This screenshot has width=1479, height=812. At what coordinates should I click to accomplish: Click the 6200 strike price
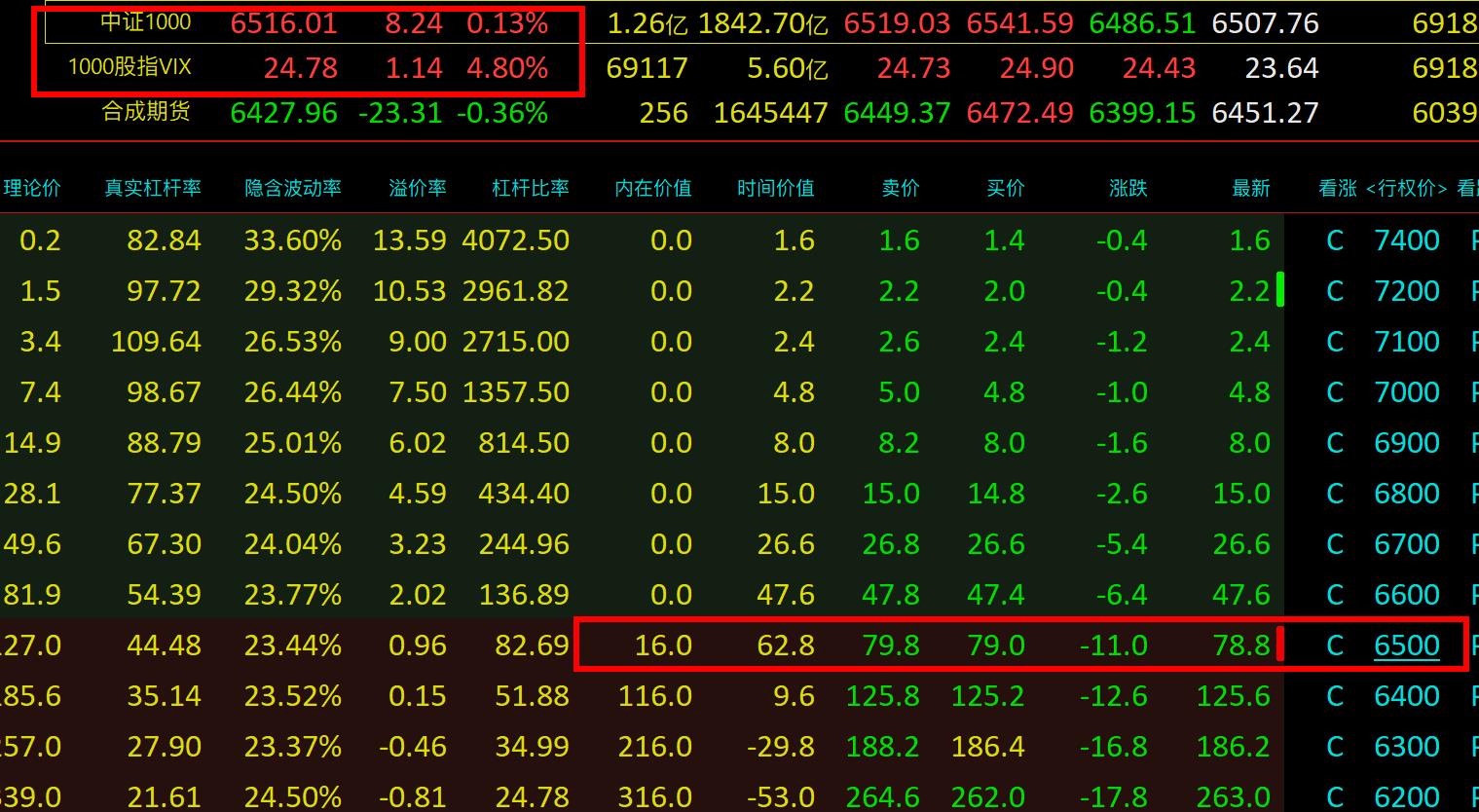pyautogui.click(x=1406, y=797)
